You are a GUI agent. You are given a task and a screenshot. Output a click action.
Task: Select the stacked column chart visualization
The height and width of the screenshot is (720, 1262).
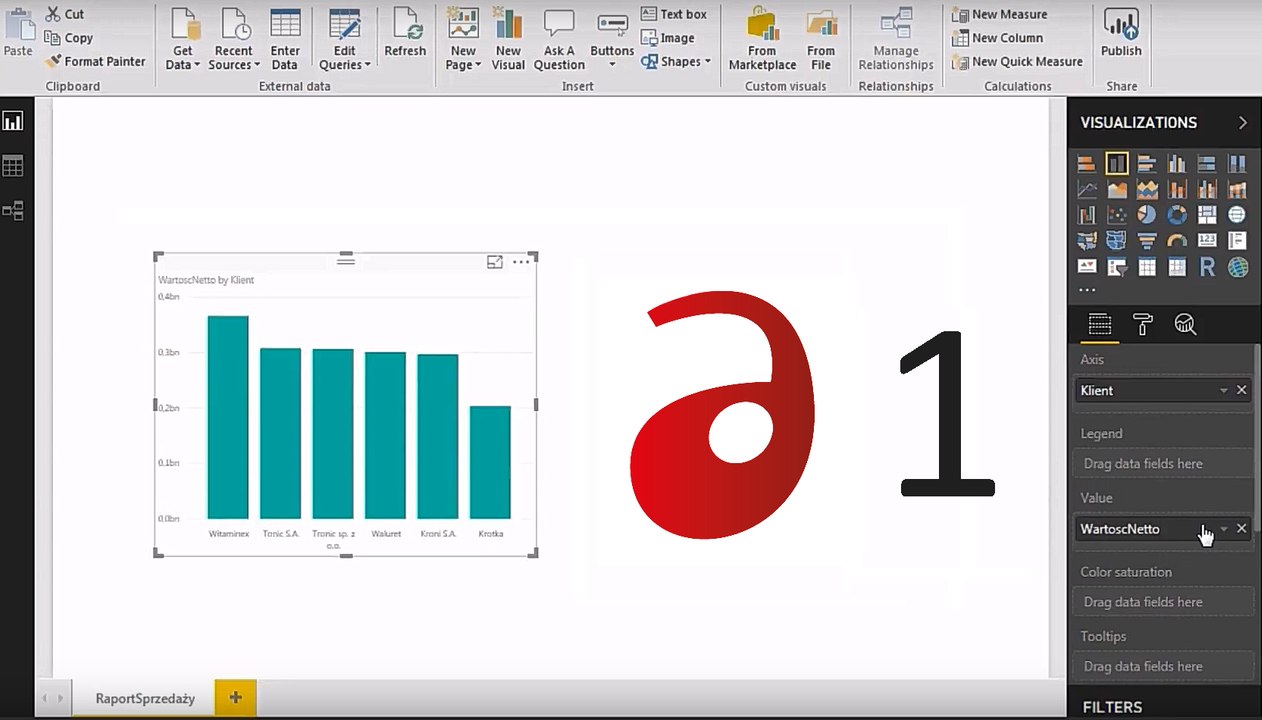pos(1117,164)
